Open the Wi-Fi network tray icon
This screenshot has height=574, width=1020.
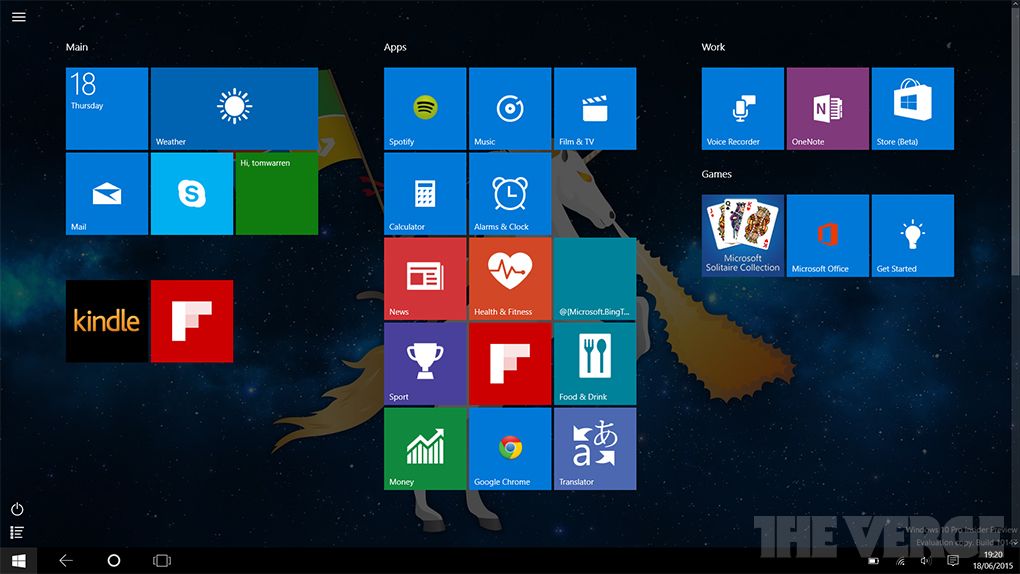900,561
